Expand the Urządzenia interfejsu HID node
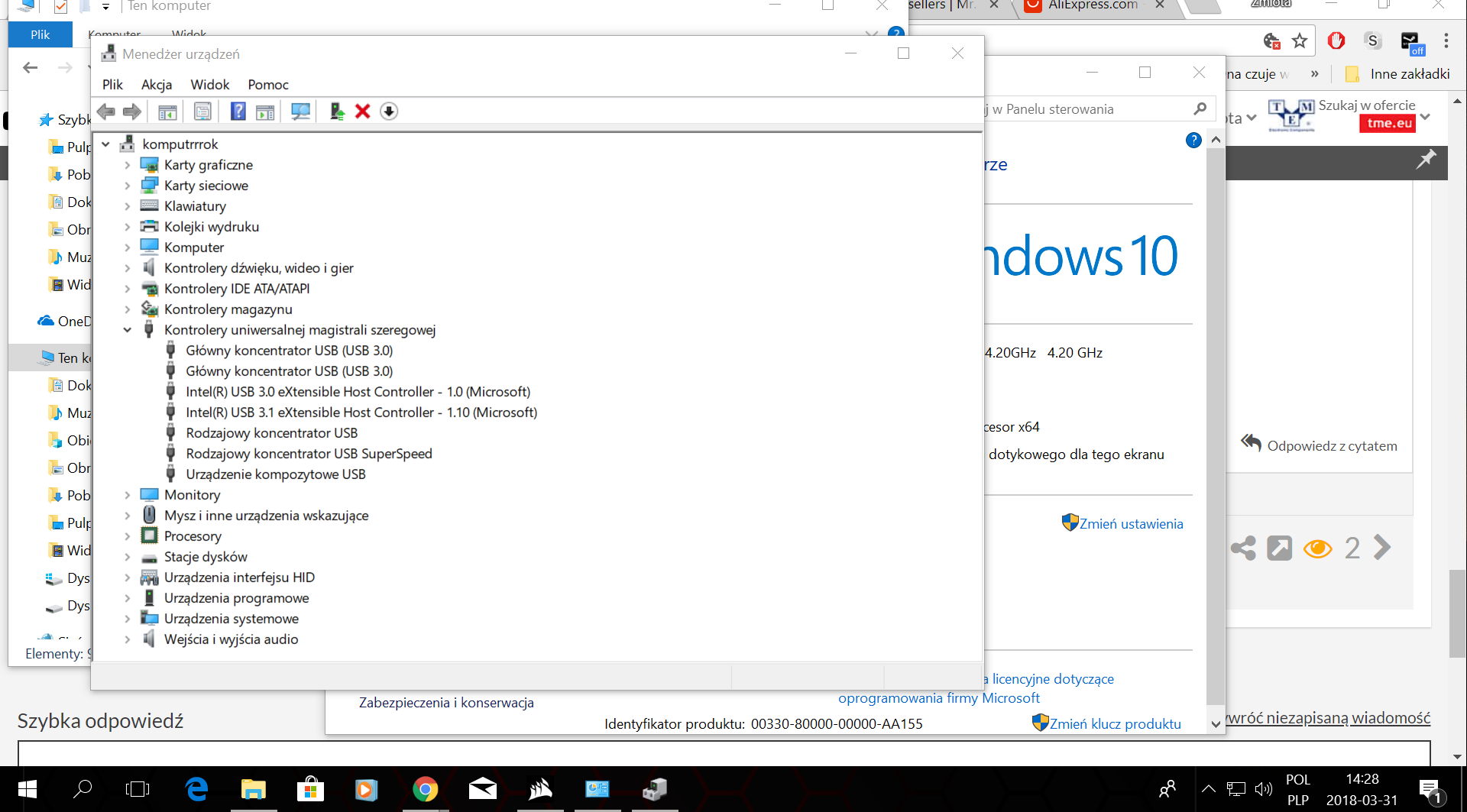The image size is (1467, 812). click(x=128, y=577)
